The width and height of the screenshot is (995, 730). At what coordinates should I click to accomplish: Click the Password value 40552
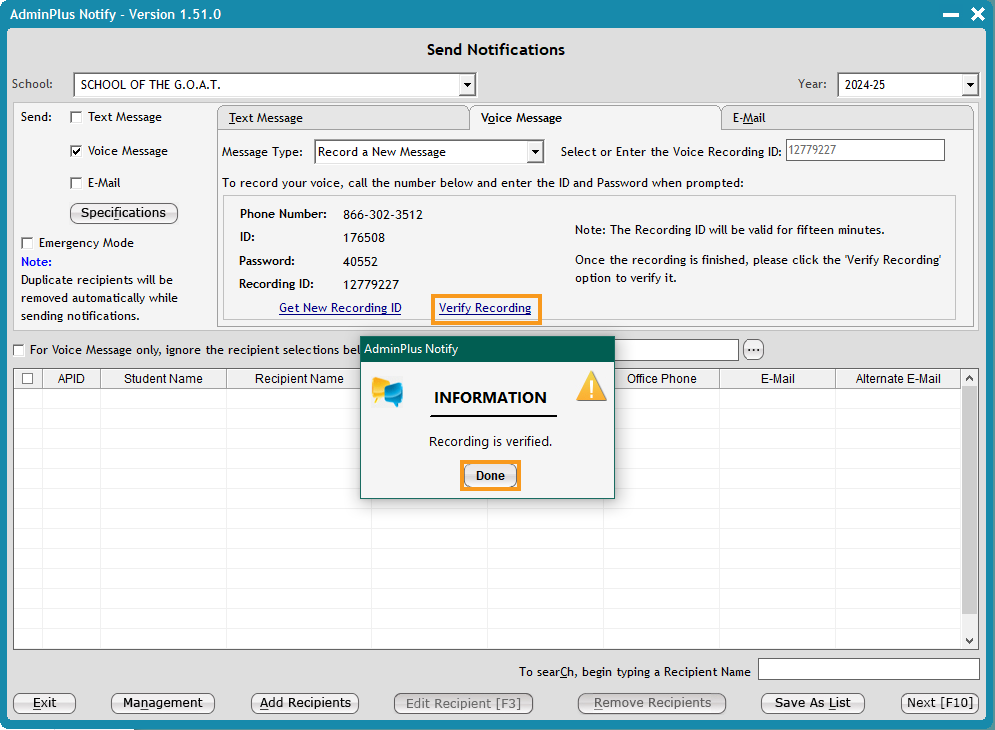coord(360,262)
